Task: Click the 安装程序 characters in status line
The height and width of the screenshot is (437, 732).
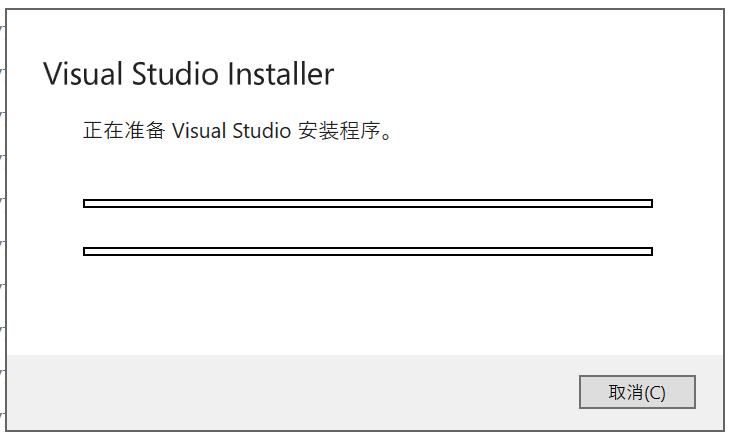Action: [x=339, y=130]
